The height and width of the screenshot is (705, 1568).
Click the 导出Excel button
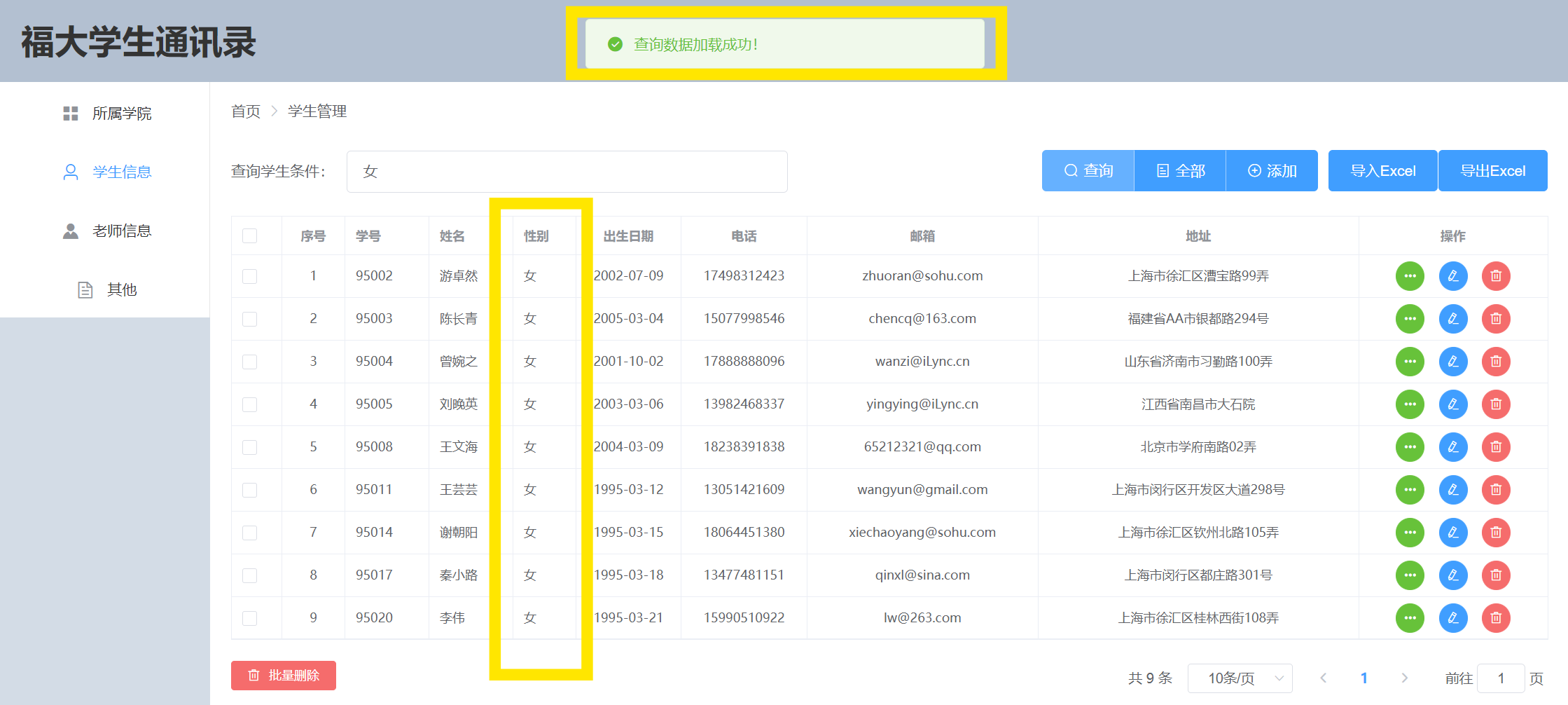coord(1492,171)
